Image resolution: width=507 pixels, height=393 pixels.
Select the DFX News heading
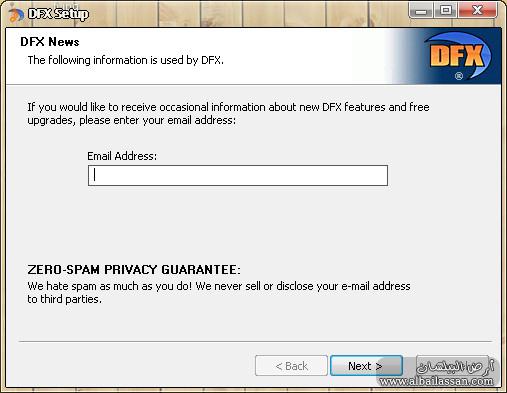(50, 42)
